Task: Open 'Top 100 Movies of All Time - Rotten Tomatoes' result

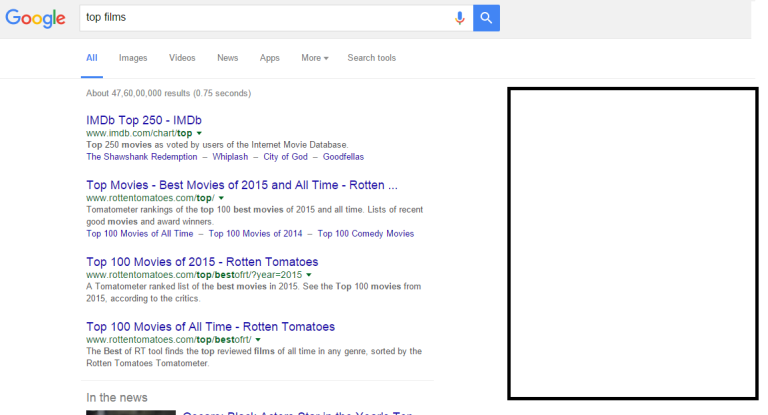Action: click(x=211, y=327)
